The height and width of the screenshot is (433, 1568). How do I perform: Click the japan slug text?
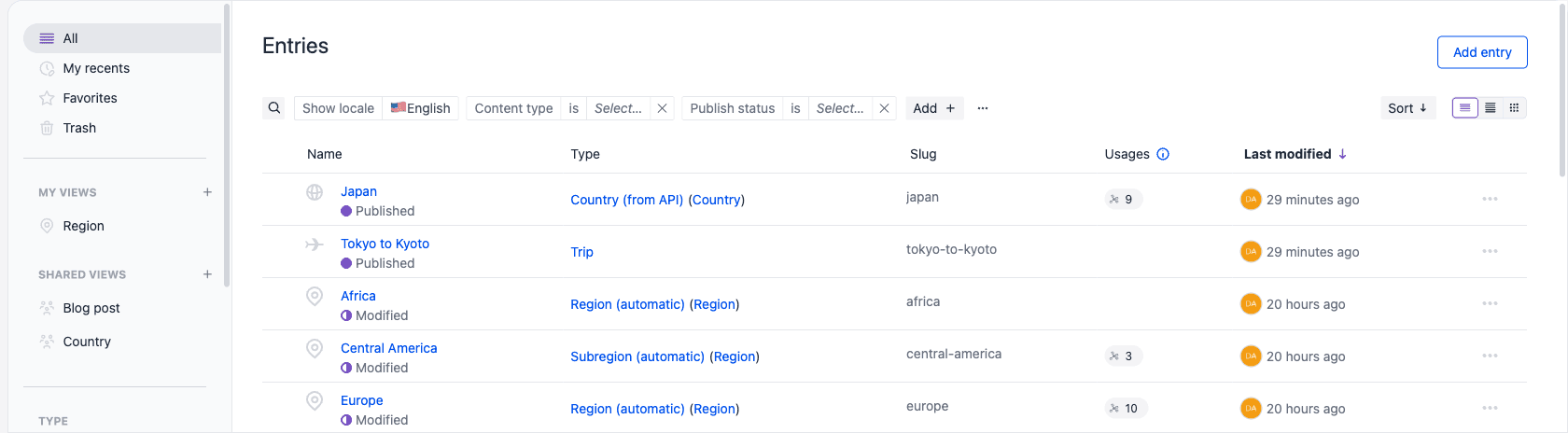coord(922,197)
